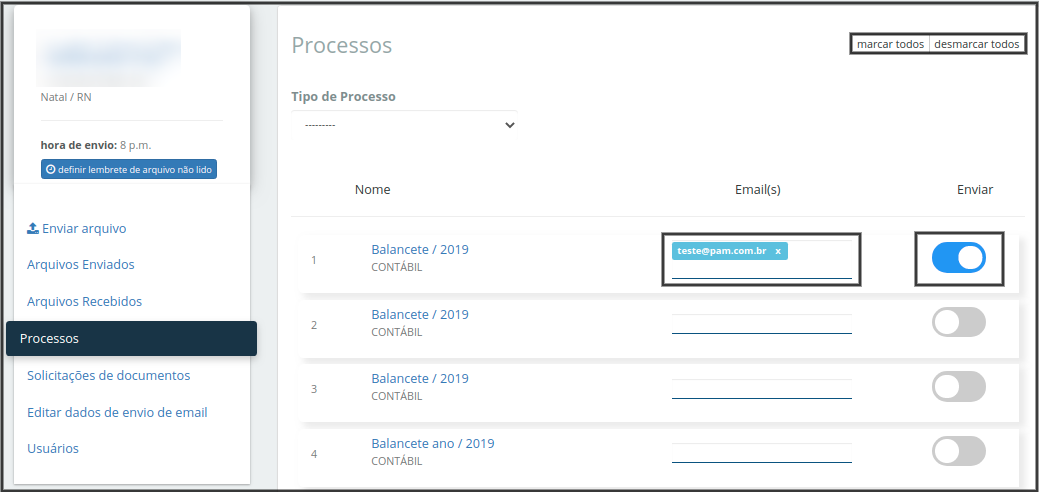Focus the email input field for row 3
This screenshot has width=1039, height=492.
(x=761, y=389)
